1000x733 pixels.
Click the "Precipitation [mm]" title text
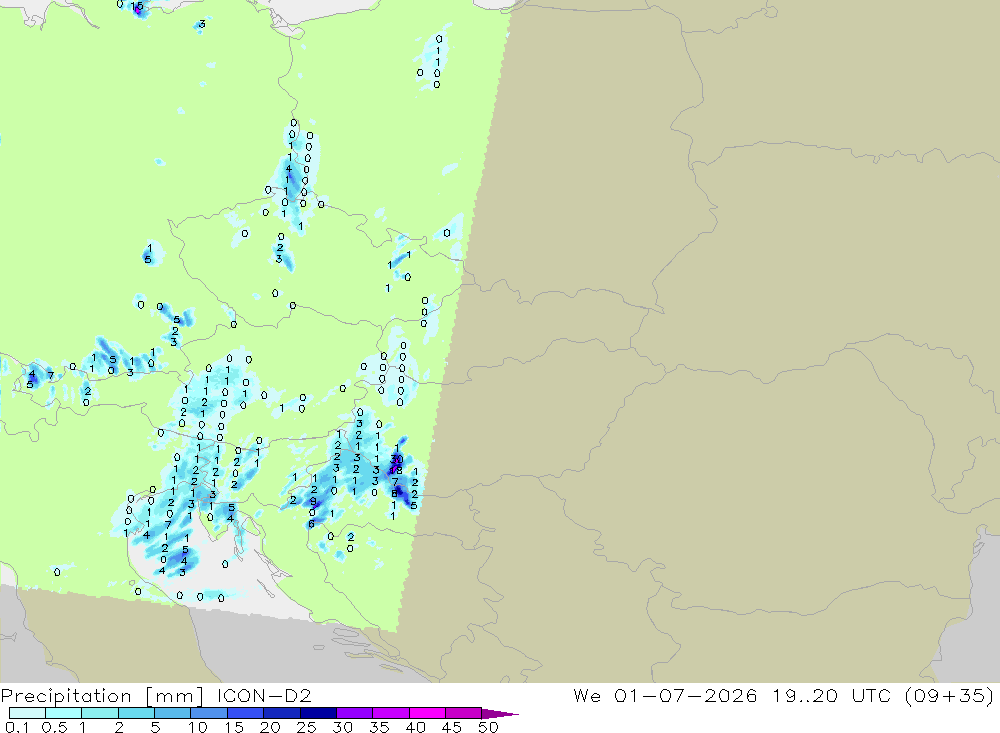click(103, 696)
